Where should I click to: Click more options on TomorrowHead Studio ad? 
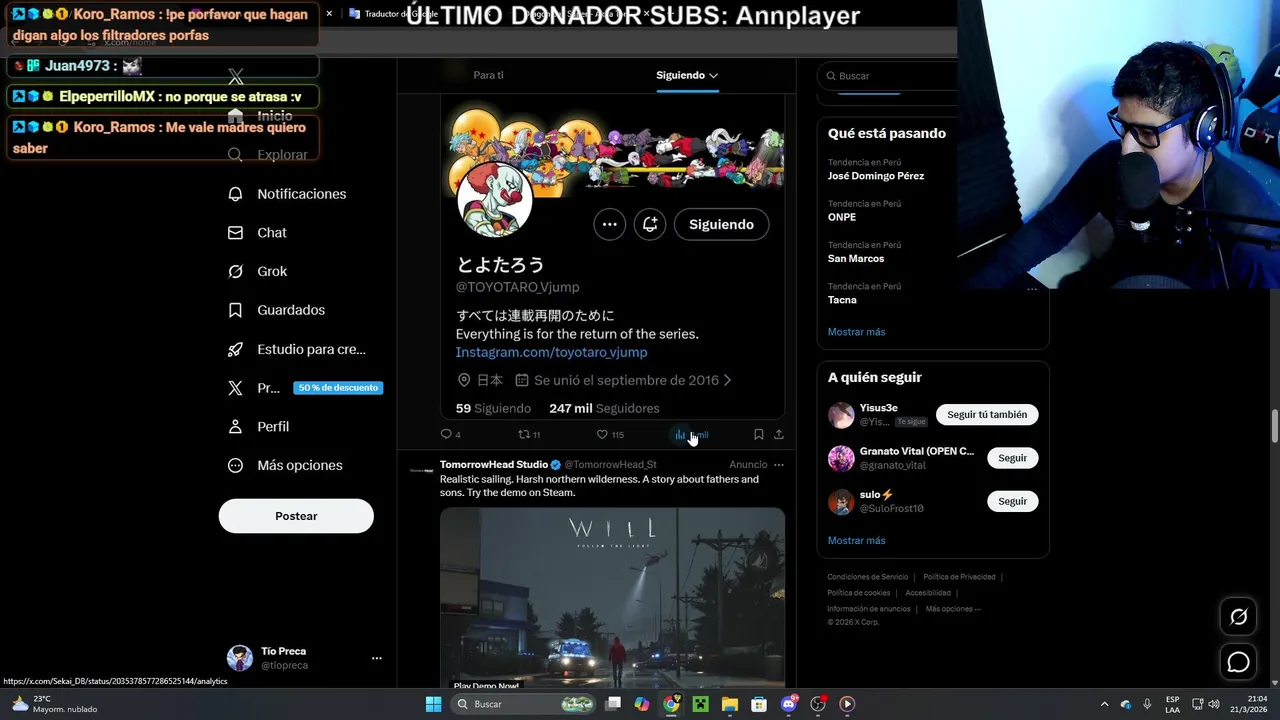(x=779, y=465)
